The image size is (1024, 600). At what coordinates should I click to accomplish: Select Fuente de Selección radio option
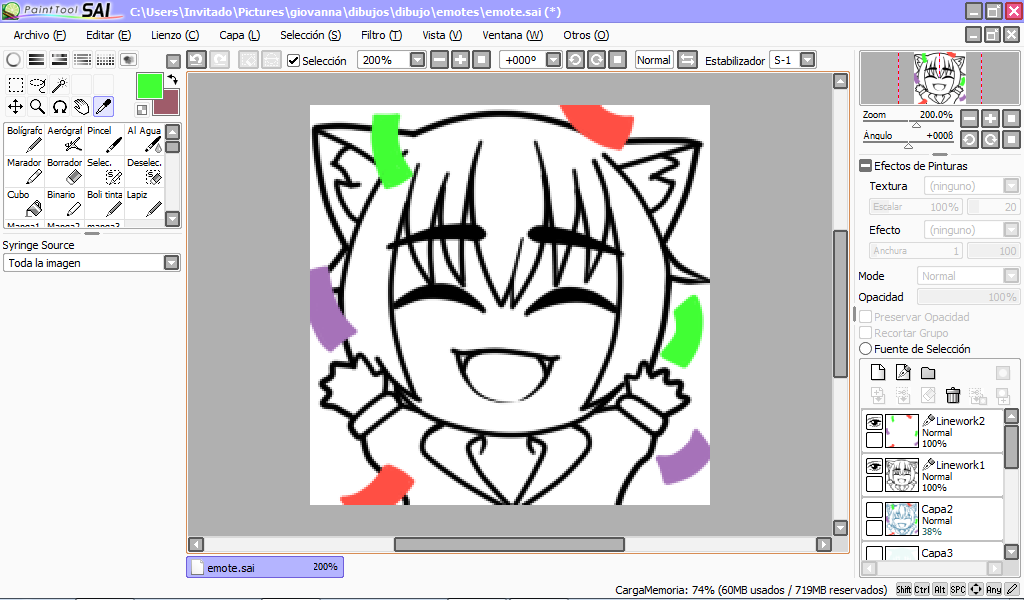(x=865, y=349)
